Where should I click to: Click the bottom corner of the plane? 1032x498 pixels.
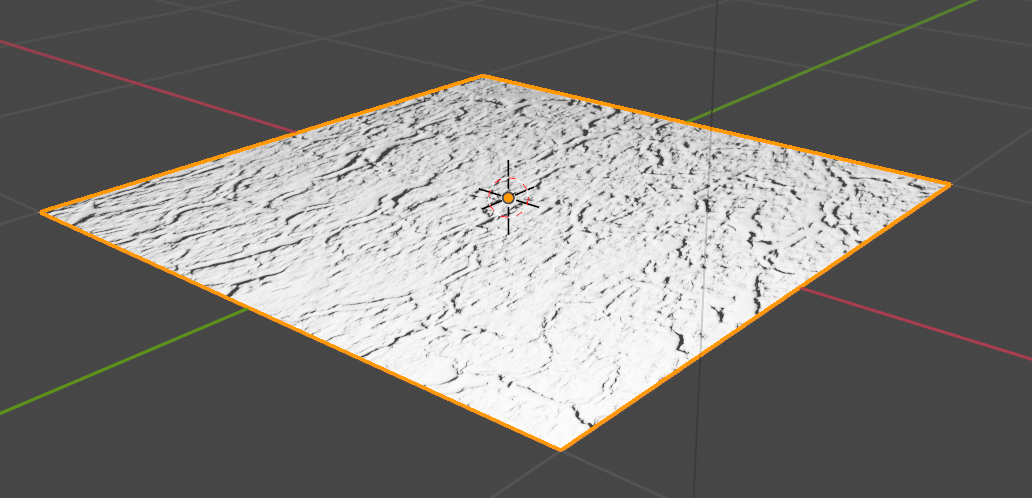point(561,448)
